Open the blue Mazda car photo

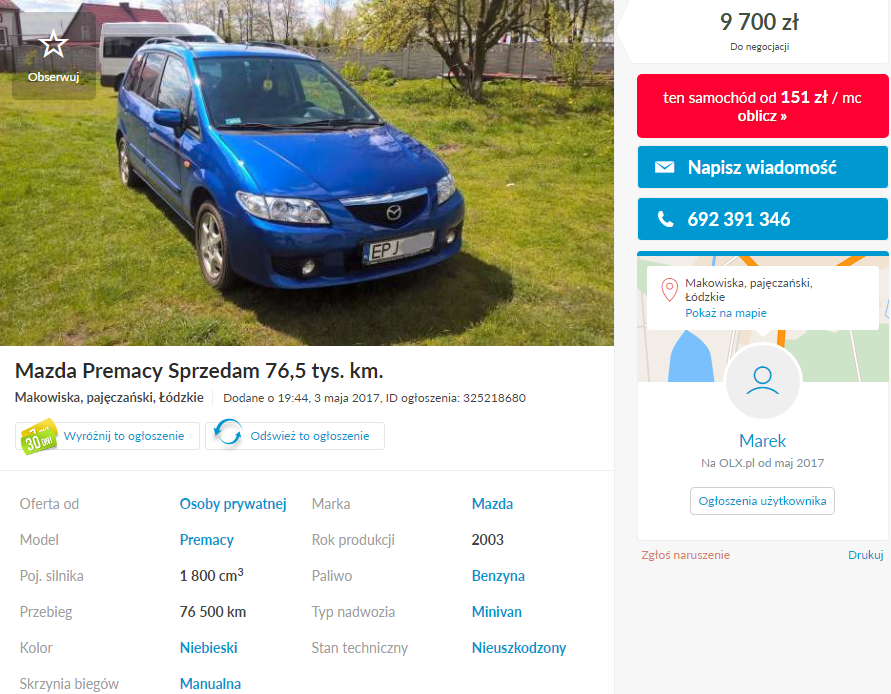(x=307, y=173)
